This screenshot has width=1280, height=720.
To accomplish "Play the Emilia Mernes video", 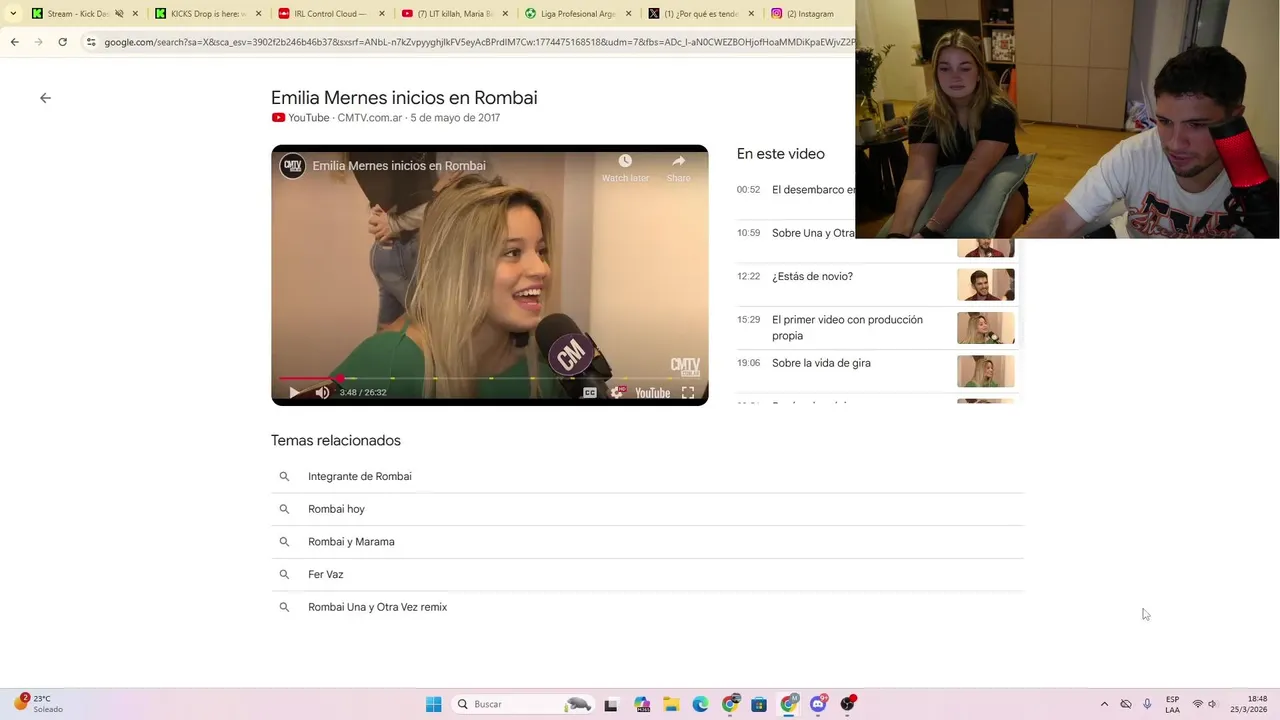I will coord(294,393).
